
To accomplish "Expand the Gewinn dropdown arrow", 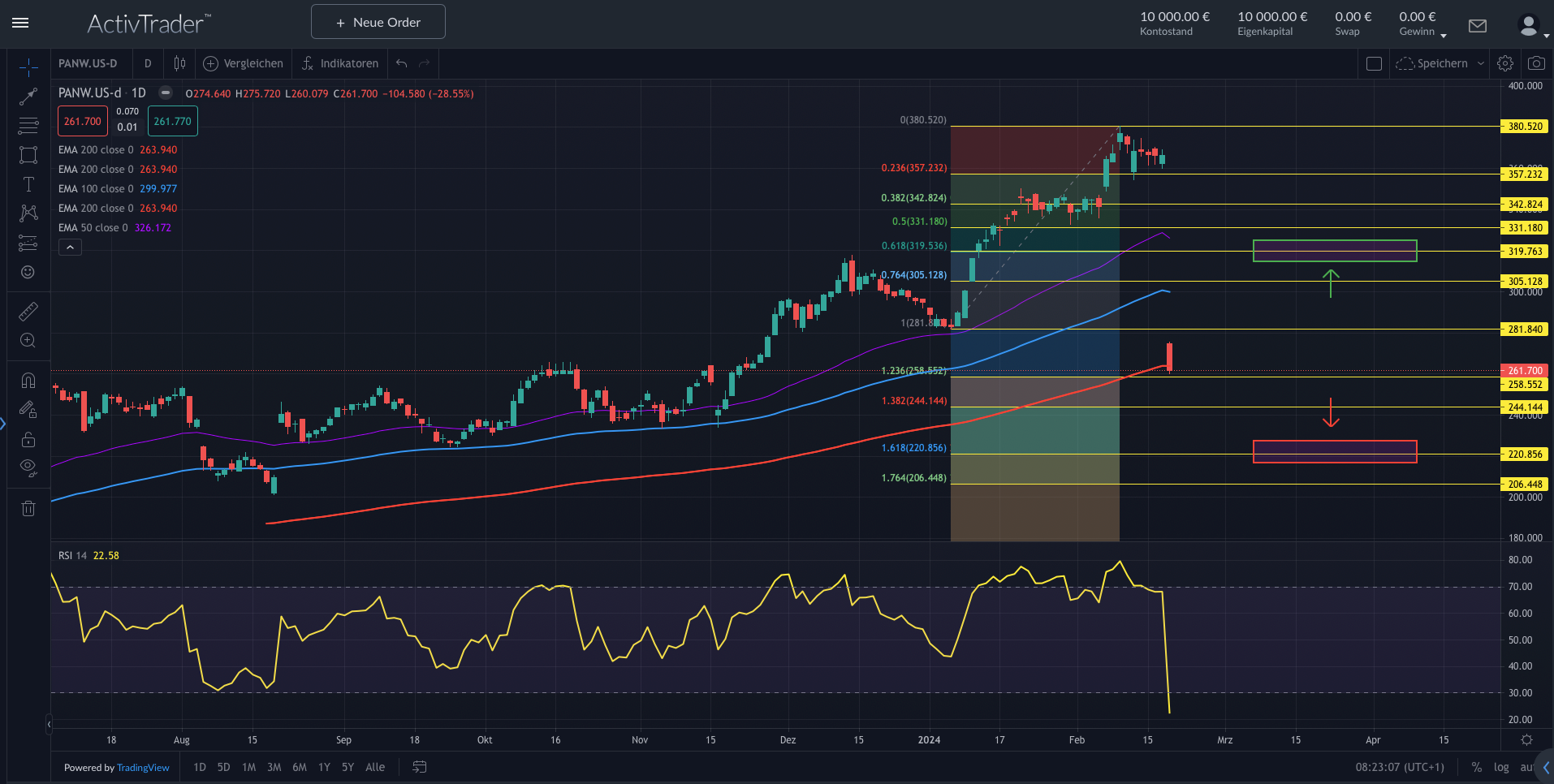I will tap(1444, 35).
